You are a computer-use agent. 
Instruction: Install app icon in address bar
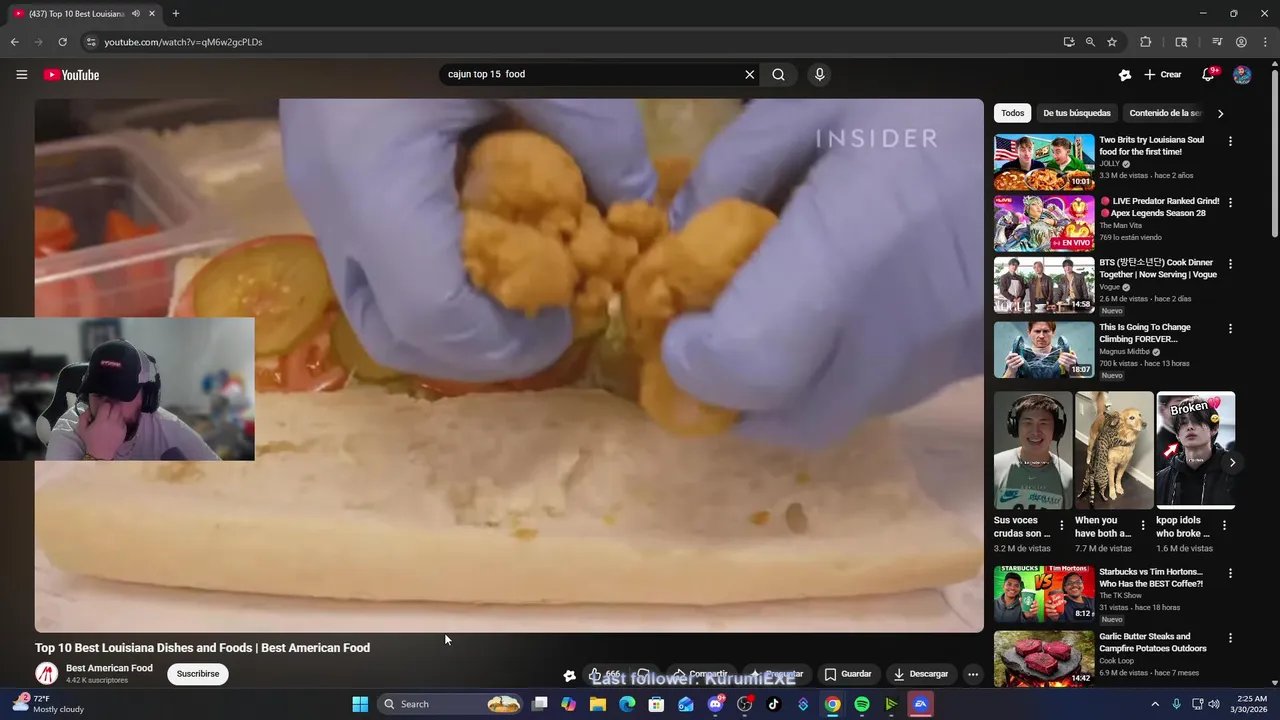point(1069,42)
